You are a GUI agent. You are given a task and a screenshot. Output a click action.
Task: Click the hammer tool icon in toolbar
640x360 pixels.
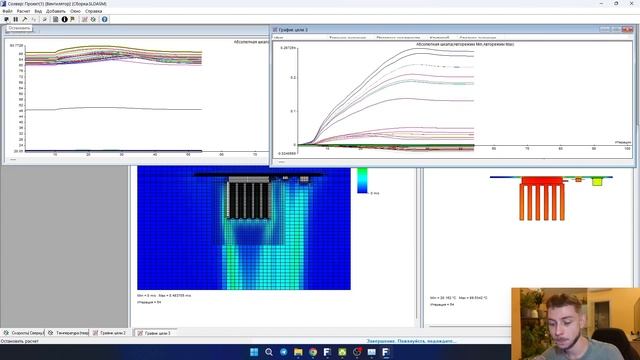point(24,19)
